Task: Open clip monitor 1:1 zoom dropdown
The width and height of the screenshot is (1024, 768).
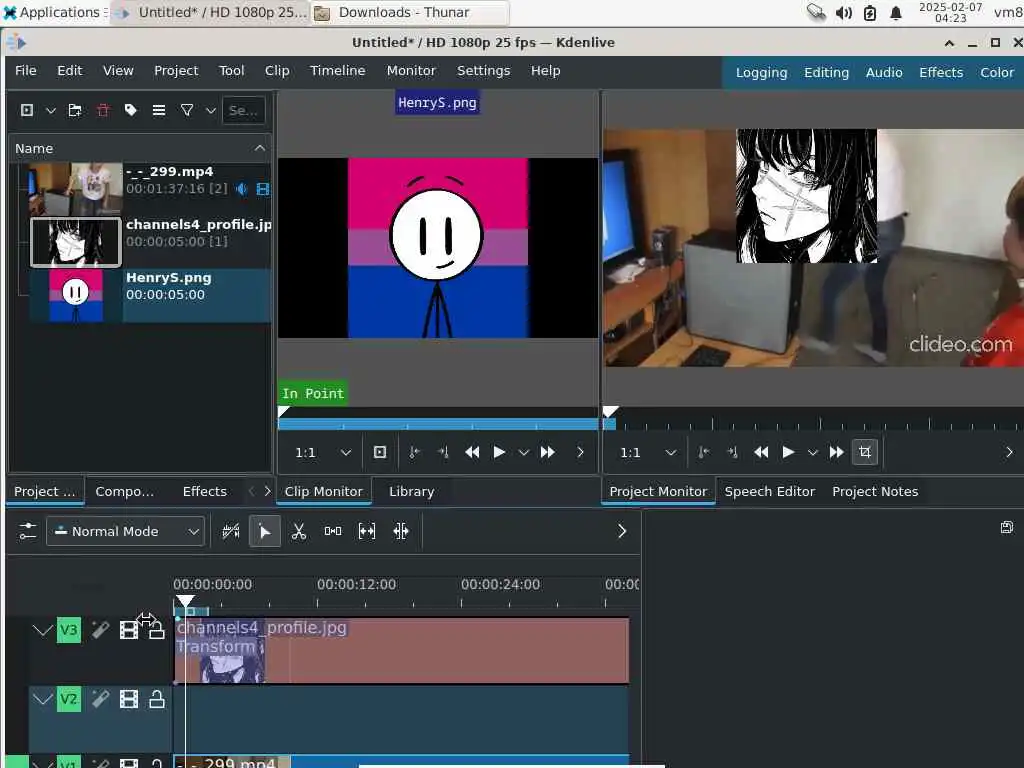Action: click(x=323, y=453)
